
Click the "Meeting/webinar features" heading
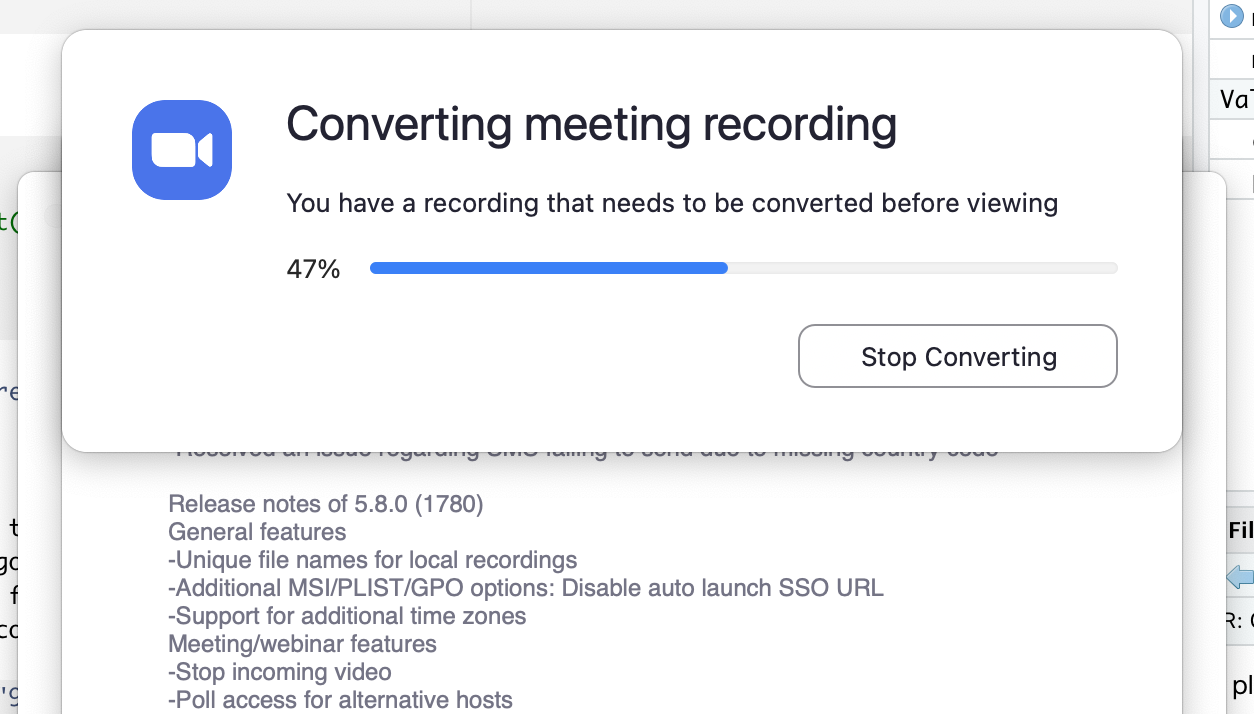(x=302, y=644)
